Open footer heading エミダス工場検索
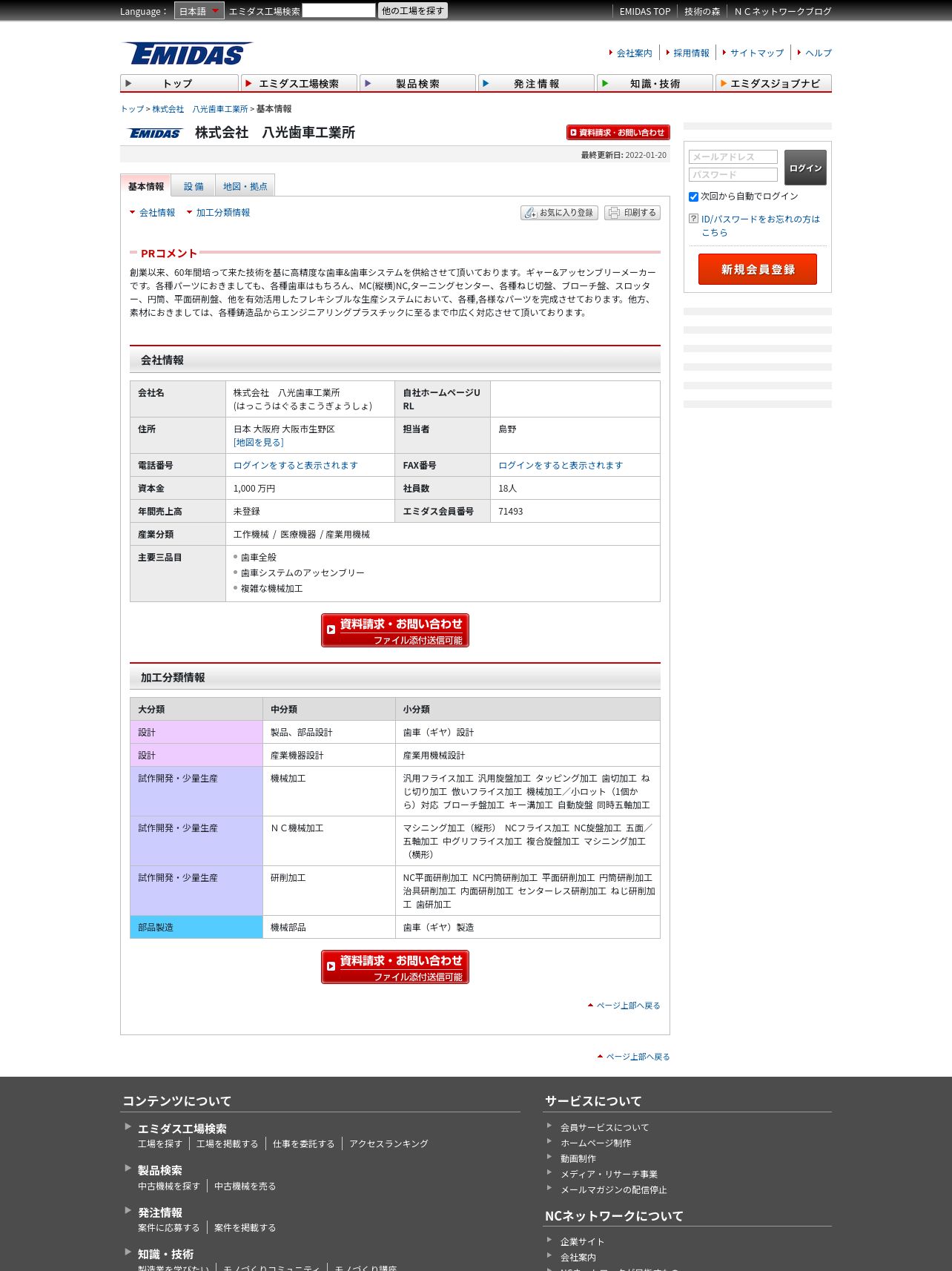 coord(182,1129)
